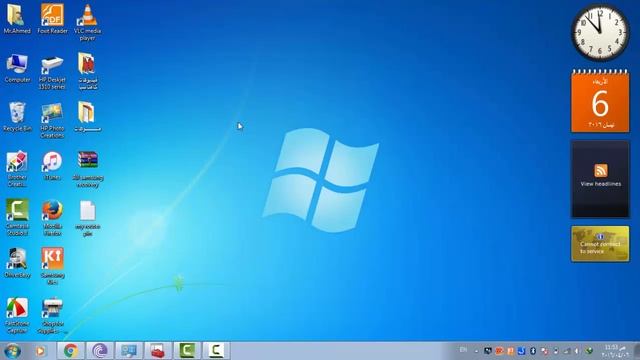Select the HP Deskjet 1510 series shortcut

tap(52, 72)
